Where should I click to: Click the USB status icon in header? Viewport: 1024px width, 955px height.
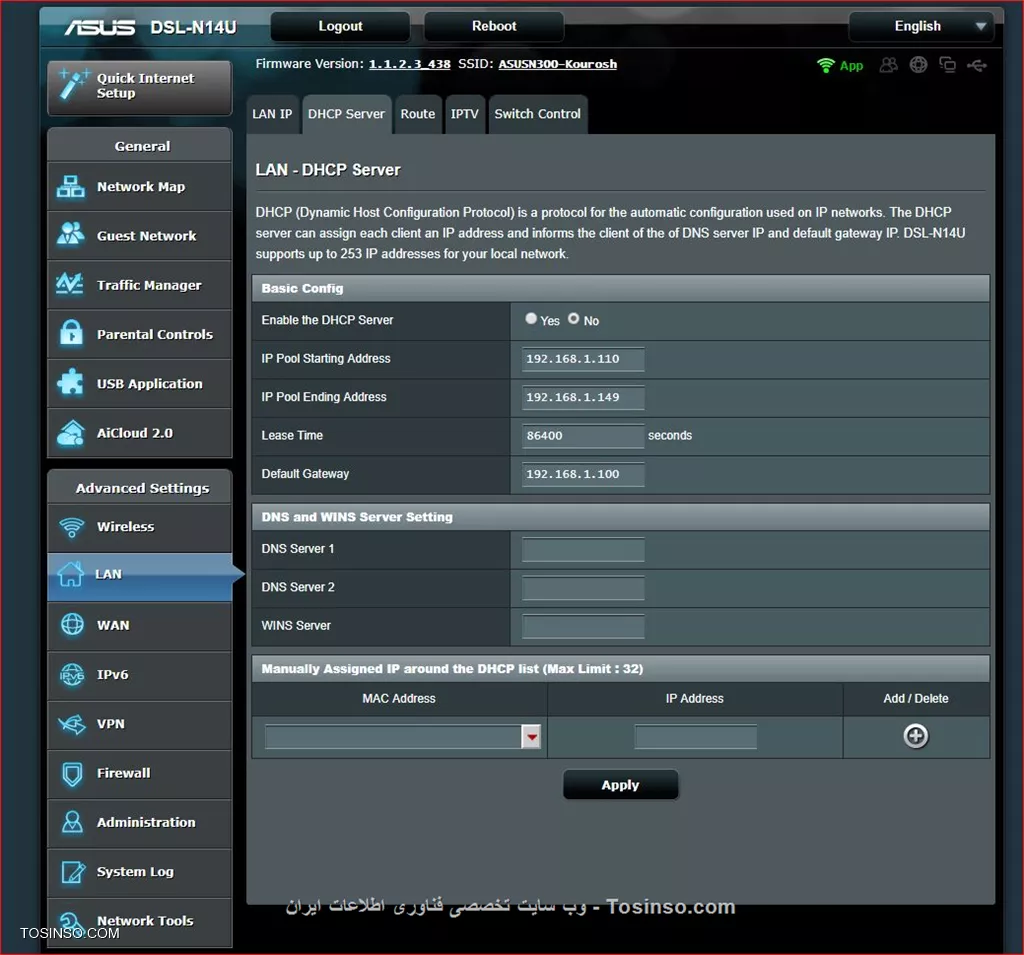977,65
